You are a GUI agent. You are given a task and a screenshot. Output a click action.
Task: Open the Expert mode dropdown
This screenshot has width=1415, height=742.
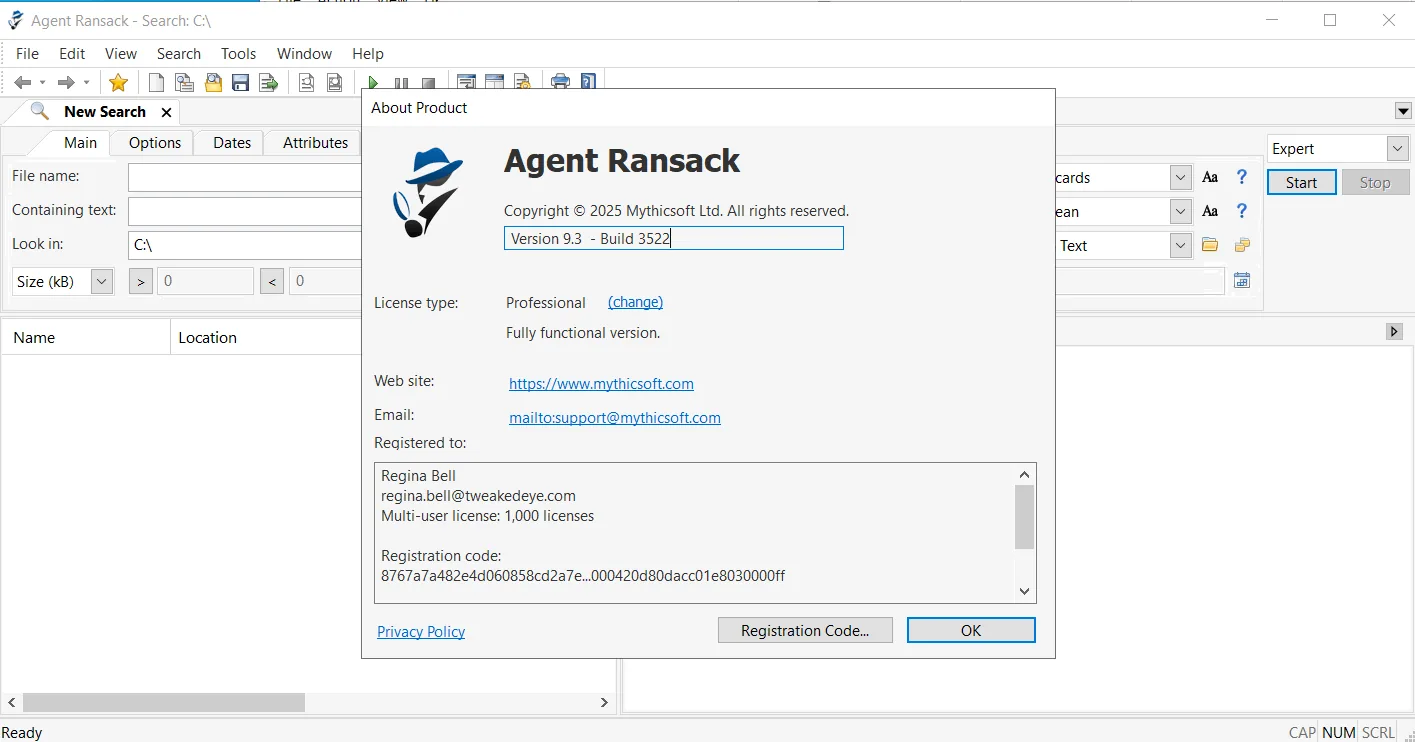pos(1397,149)
